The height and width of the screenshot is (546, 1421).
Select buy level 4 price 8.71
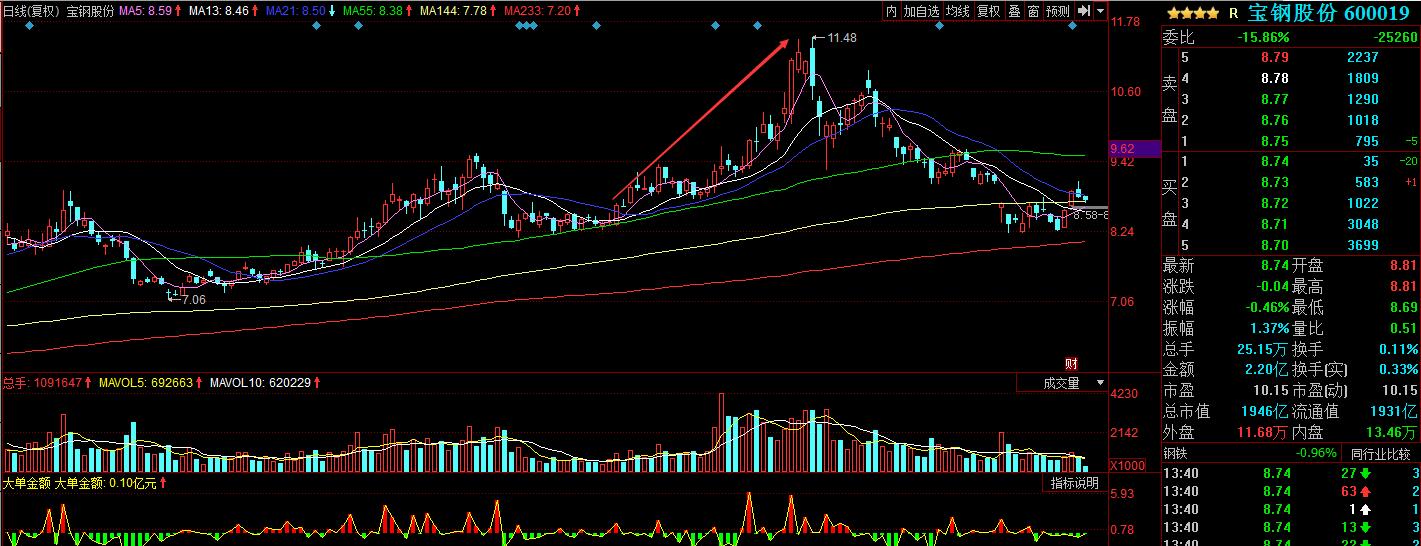(x=1274, y=225)
